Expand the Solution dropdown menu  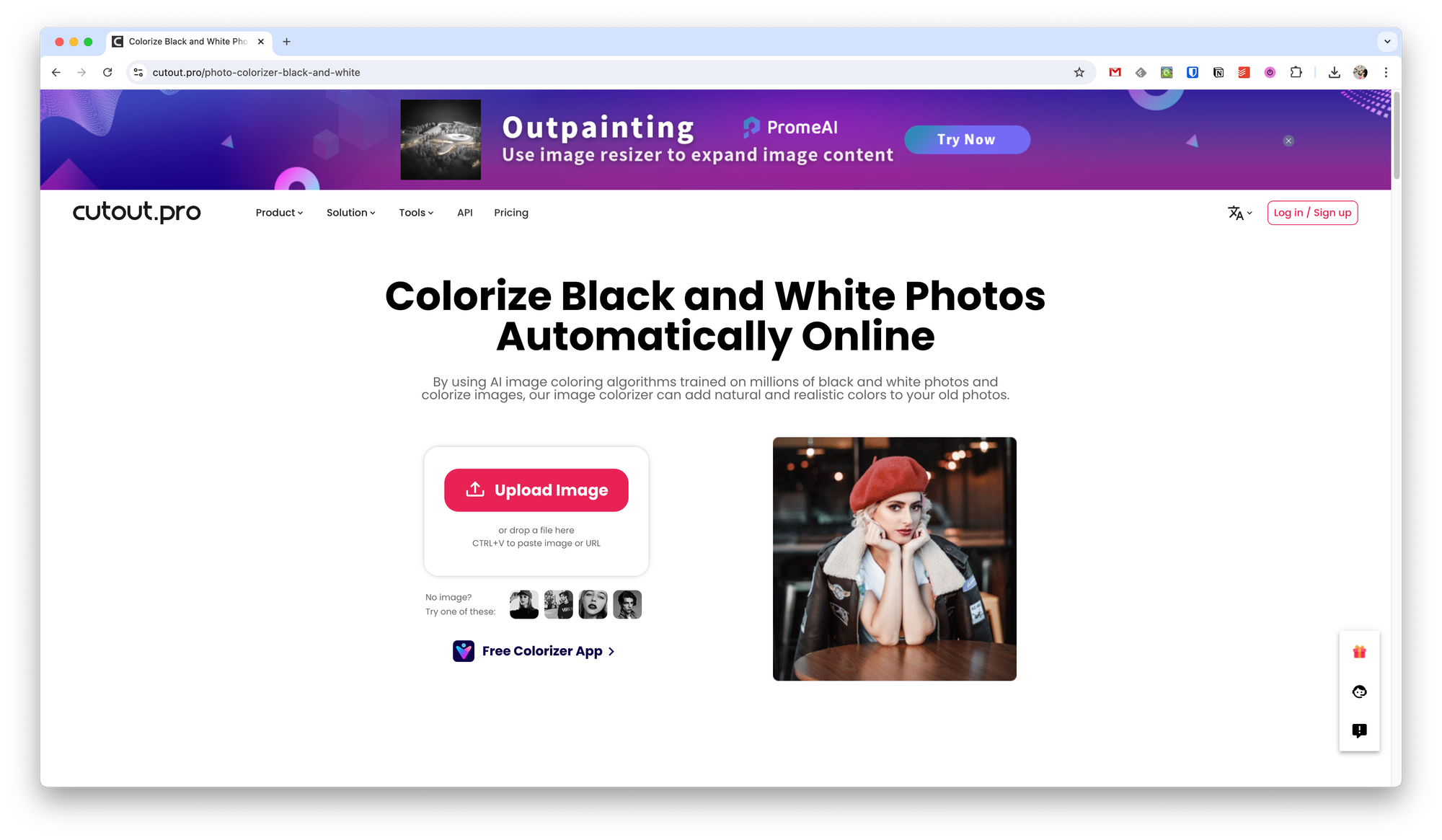click(350, 213)
